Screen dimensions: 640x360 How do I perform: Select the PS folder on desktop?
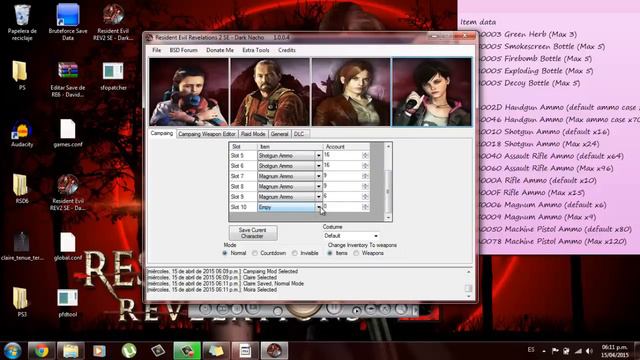[x=20, y=76]
